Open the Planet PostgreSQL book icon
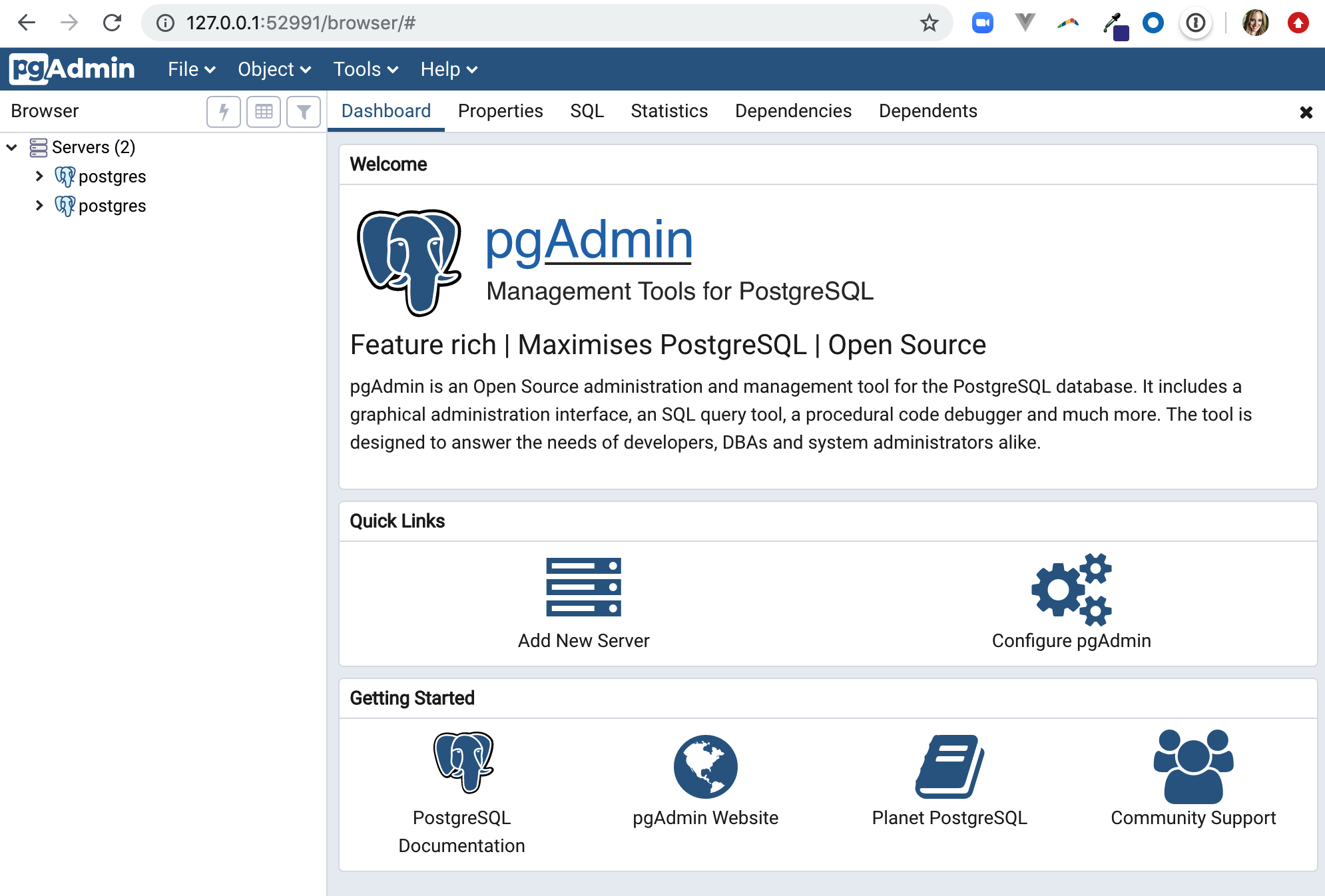The height and width of the screenshot is (896, 1325). (x=949, y=766)
